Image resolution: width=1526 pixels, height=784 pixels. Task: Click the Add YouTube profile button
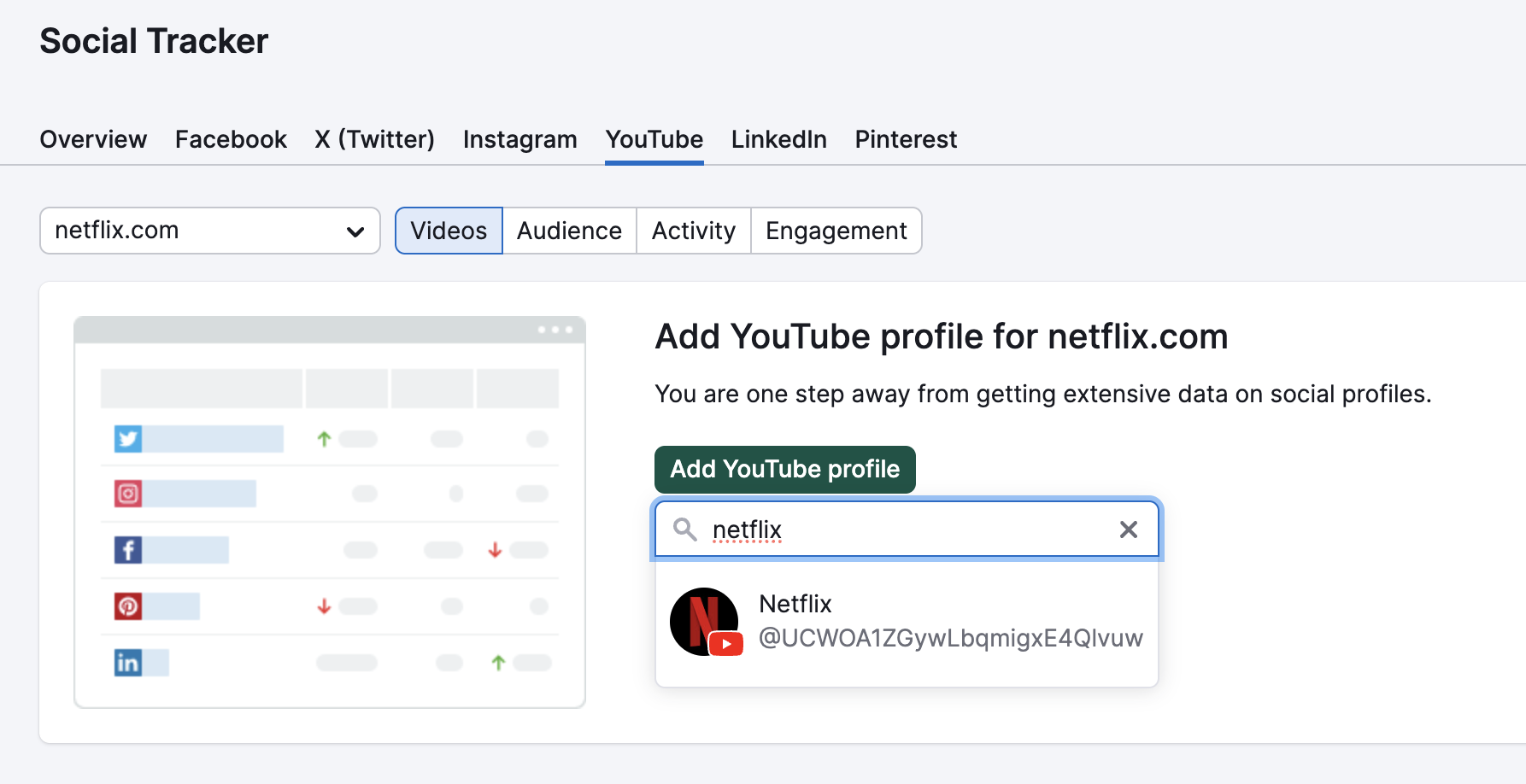click(784, 469)
